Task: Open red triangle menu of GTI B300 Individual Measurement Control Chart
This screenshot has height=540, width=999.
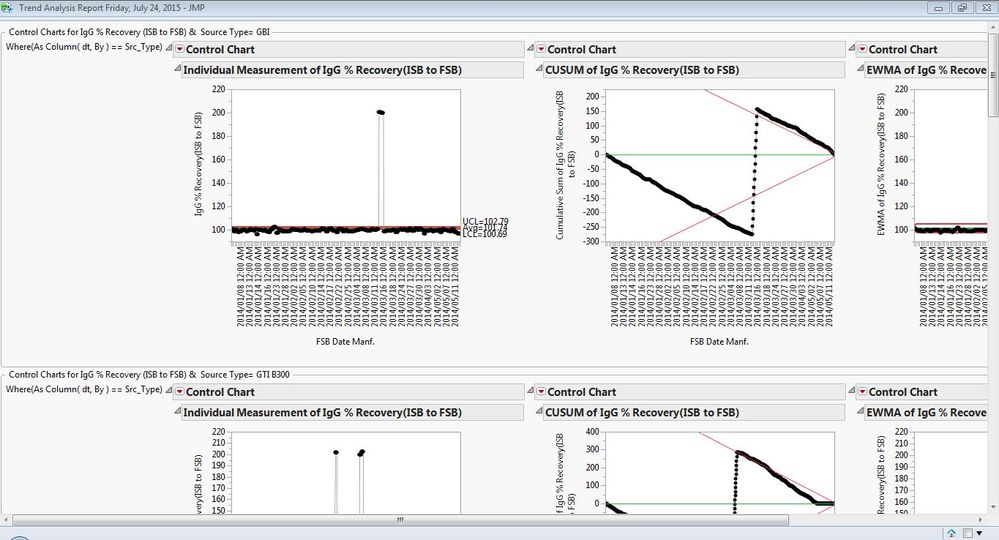Action: (x=180, y=392)
